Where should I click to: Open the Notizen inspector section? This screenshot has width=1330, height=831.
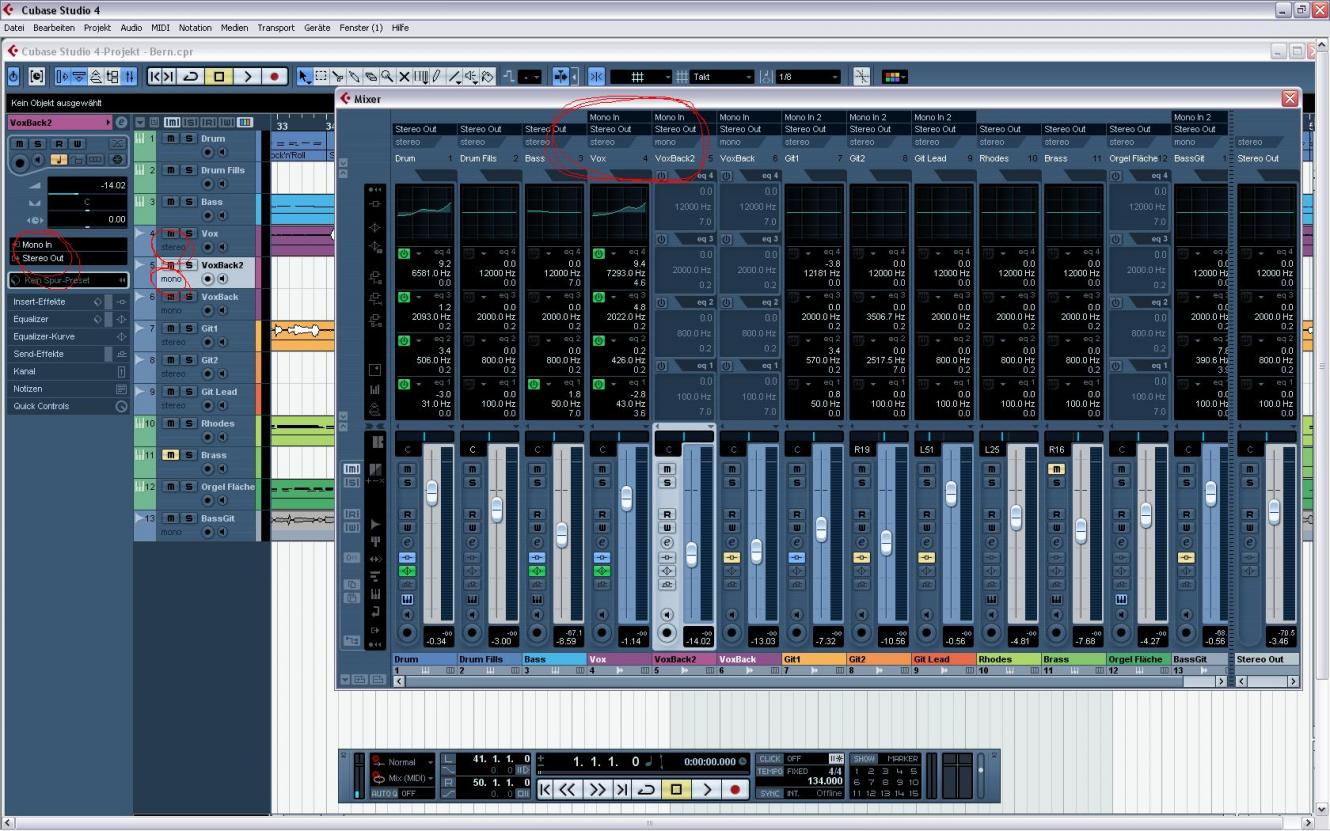(x=68, y=389)
